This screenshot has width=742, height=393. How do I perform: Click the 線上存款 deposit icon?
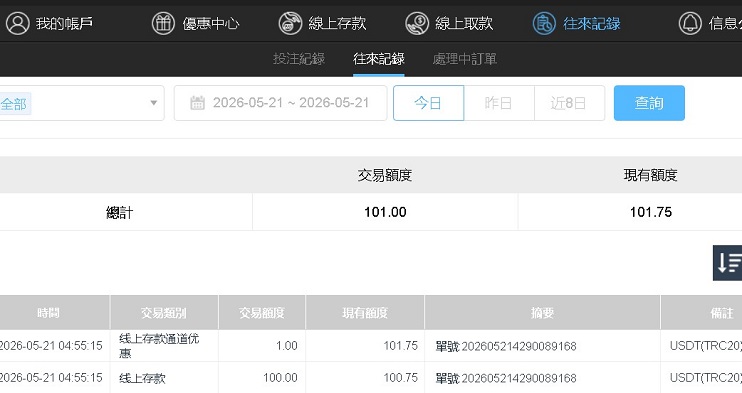click(290, 23)
